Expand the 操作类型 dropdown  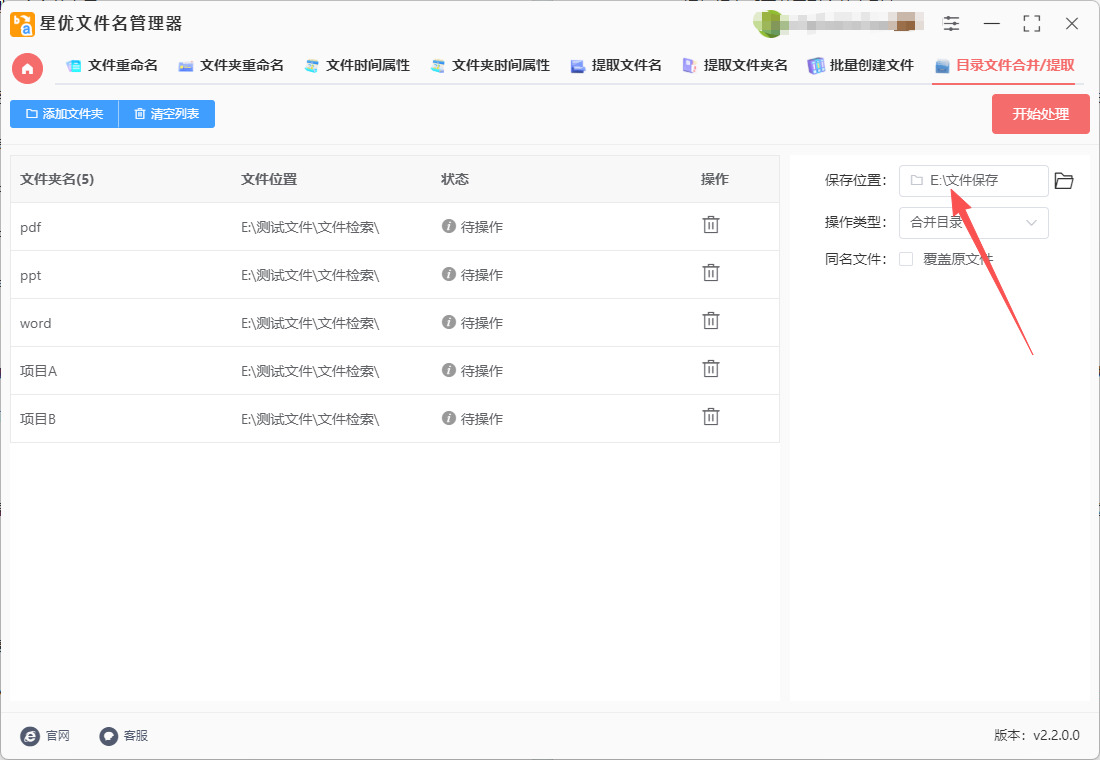[973, 223]
